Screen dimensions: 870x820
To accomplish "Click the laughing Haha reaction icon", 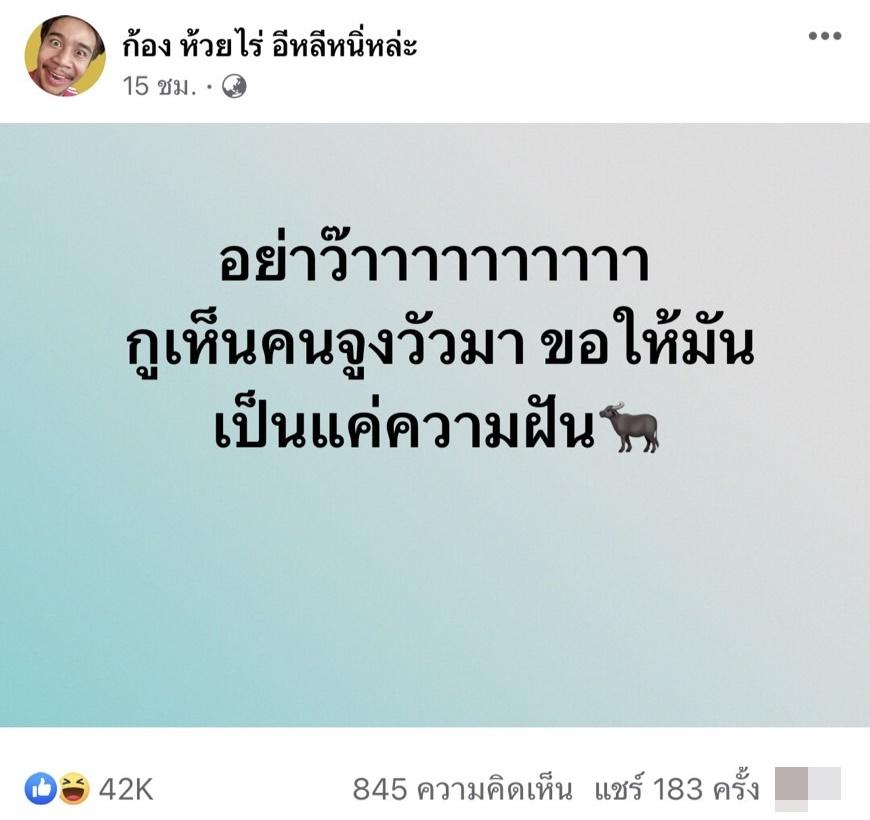I will pos(74,789).
